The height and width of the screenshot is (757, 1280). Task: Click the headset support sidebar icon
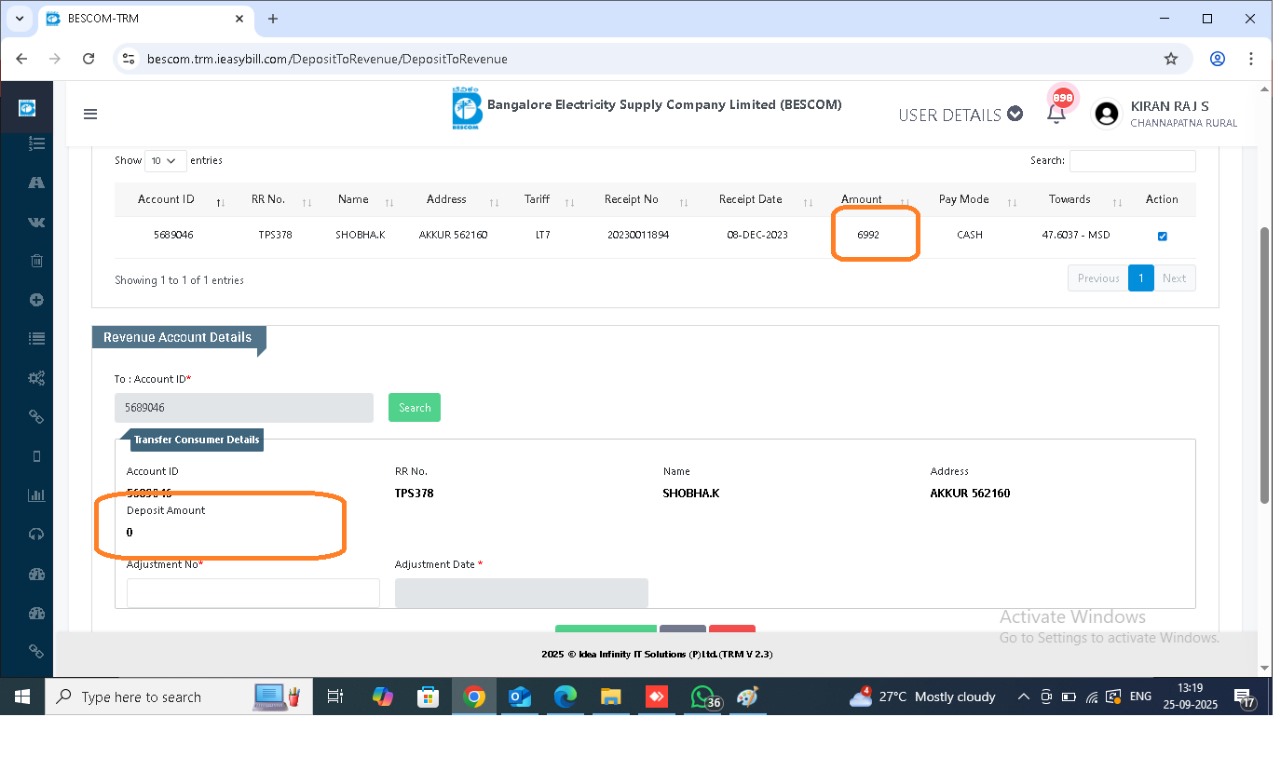[x=37, y=534]
